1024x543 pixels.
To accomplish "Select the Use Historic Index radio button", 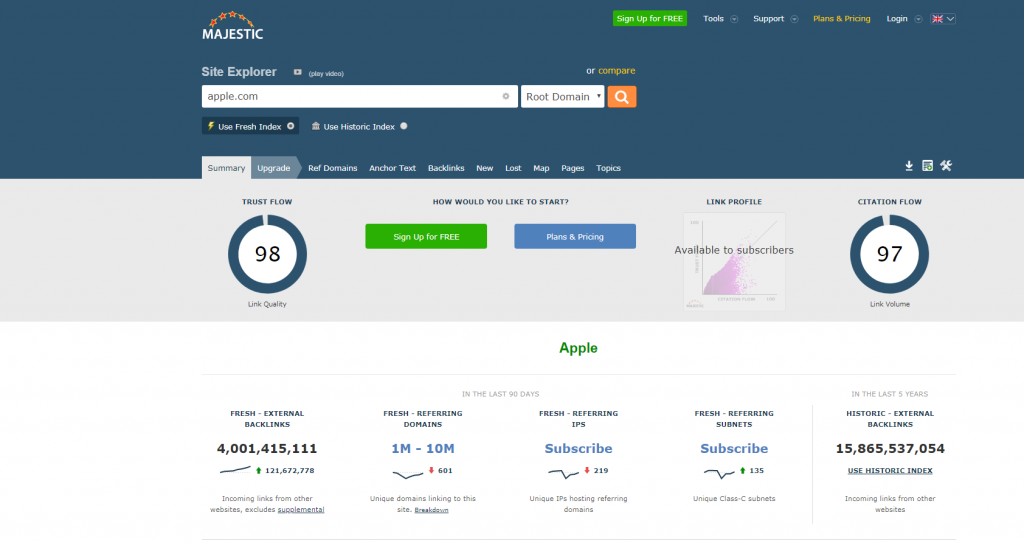I will (x=404, y=126).
